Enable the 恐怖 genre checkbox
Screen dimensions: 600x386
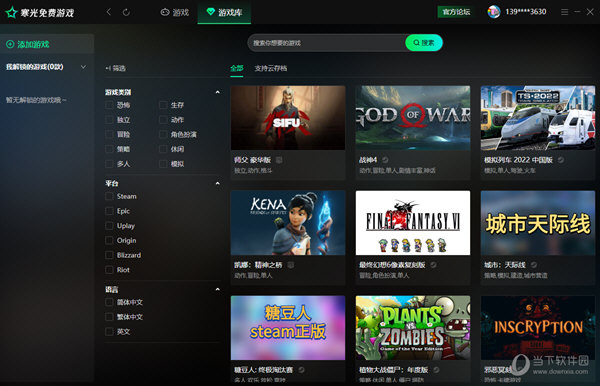coord(109,105)
